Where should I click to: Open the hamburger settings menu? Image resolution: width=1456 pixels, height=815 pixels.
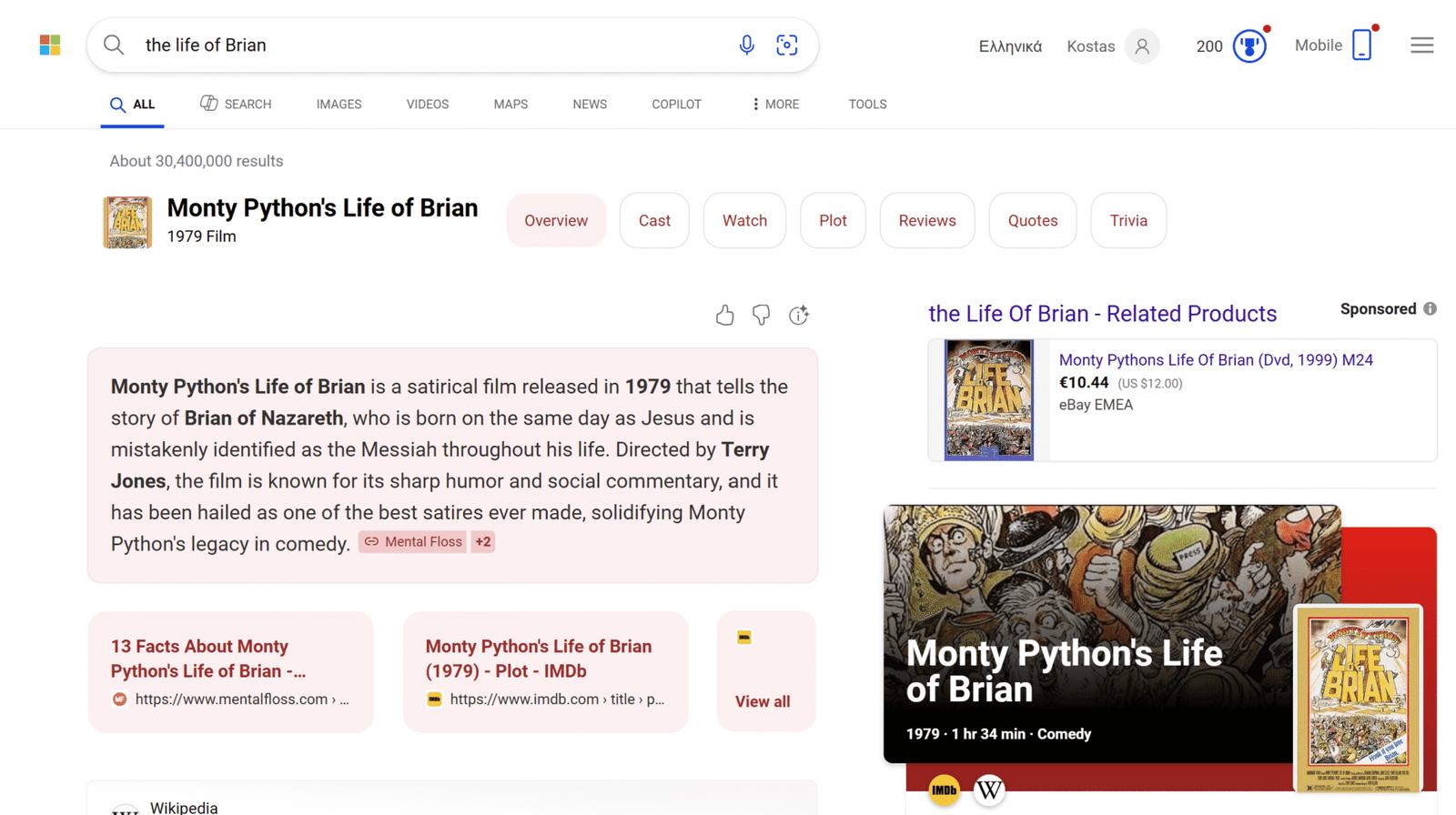pyautogui.click(x=1421, y=45)
